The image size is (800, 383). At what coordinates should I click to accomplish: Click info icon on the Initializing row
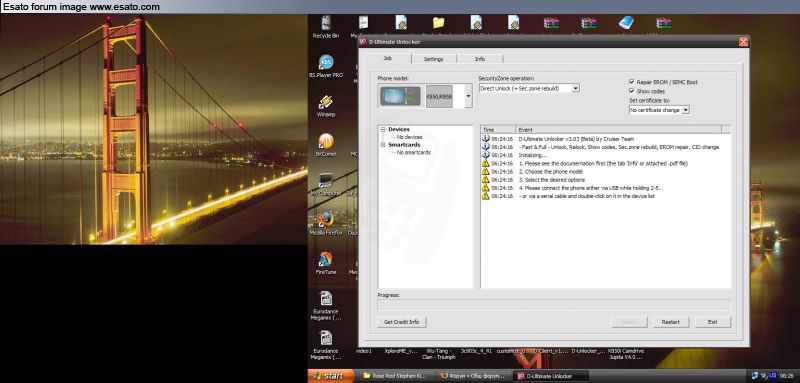tap(485, 155)
